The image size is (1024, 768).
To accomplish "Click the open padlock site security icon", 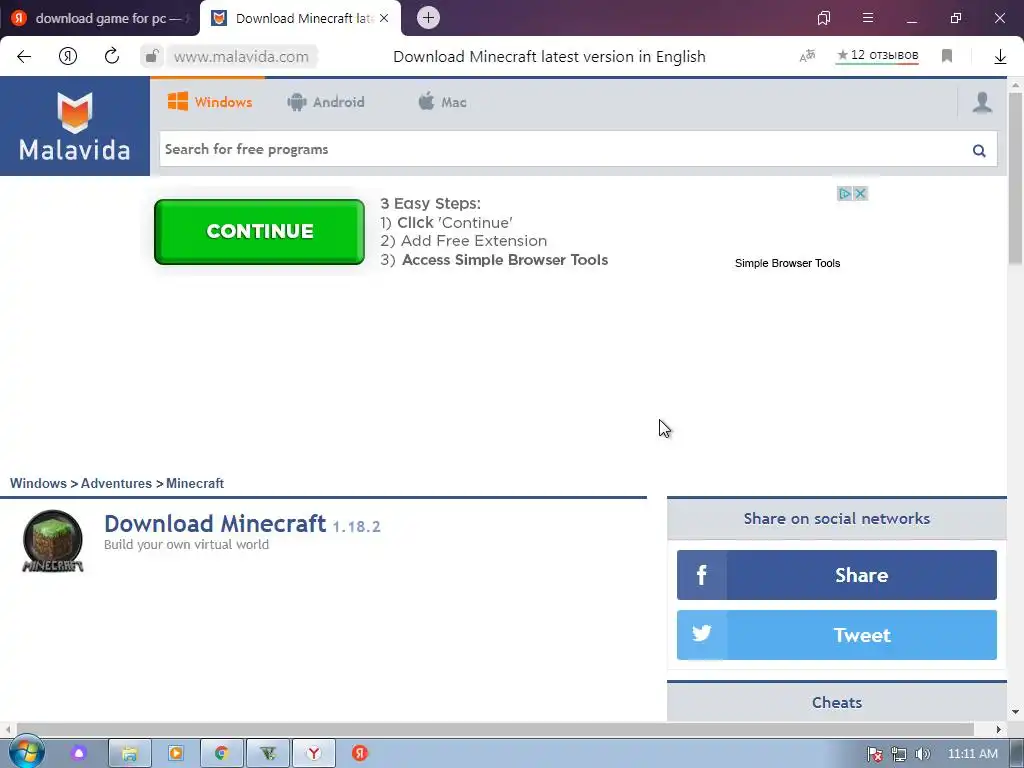I will (x=152, y=56).
